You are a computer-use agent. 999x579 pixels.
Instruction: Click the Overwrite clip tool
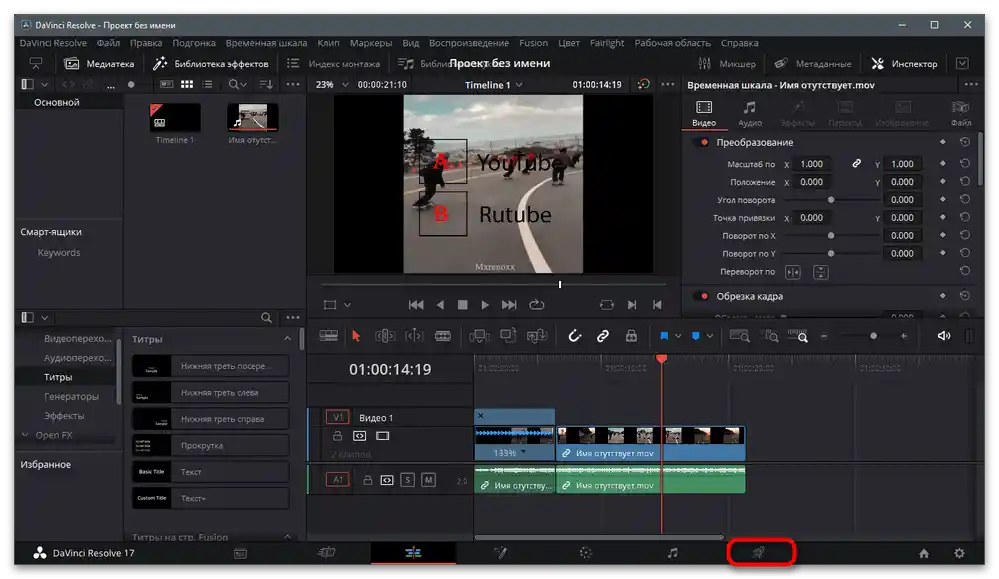[x=508, y=336]
